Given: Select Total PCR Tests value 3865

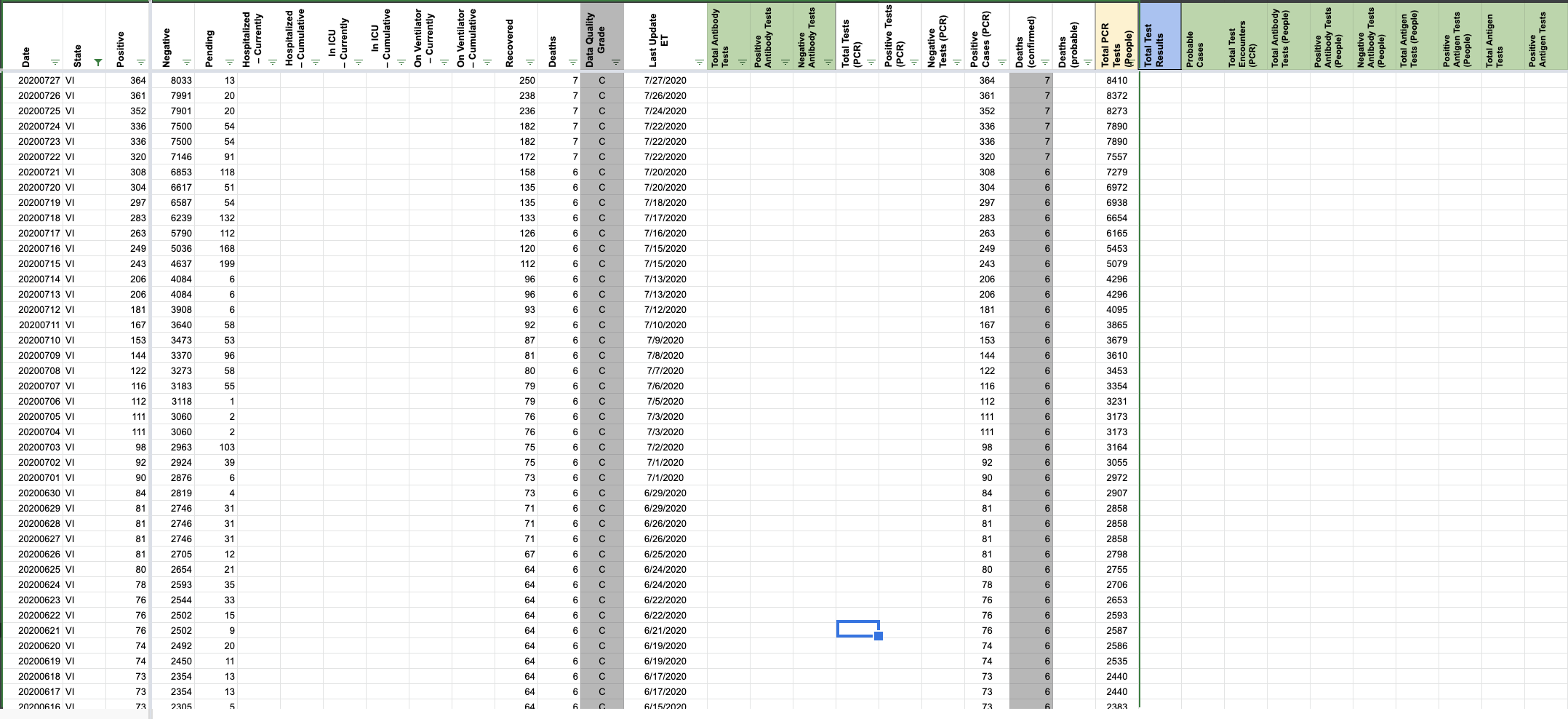Looking at the screenshot, I should (x=1117, y=325).
